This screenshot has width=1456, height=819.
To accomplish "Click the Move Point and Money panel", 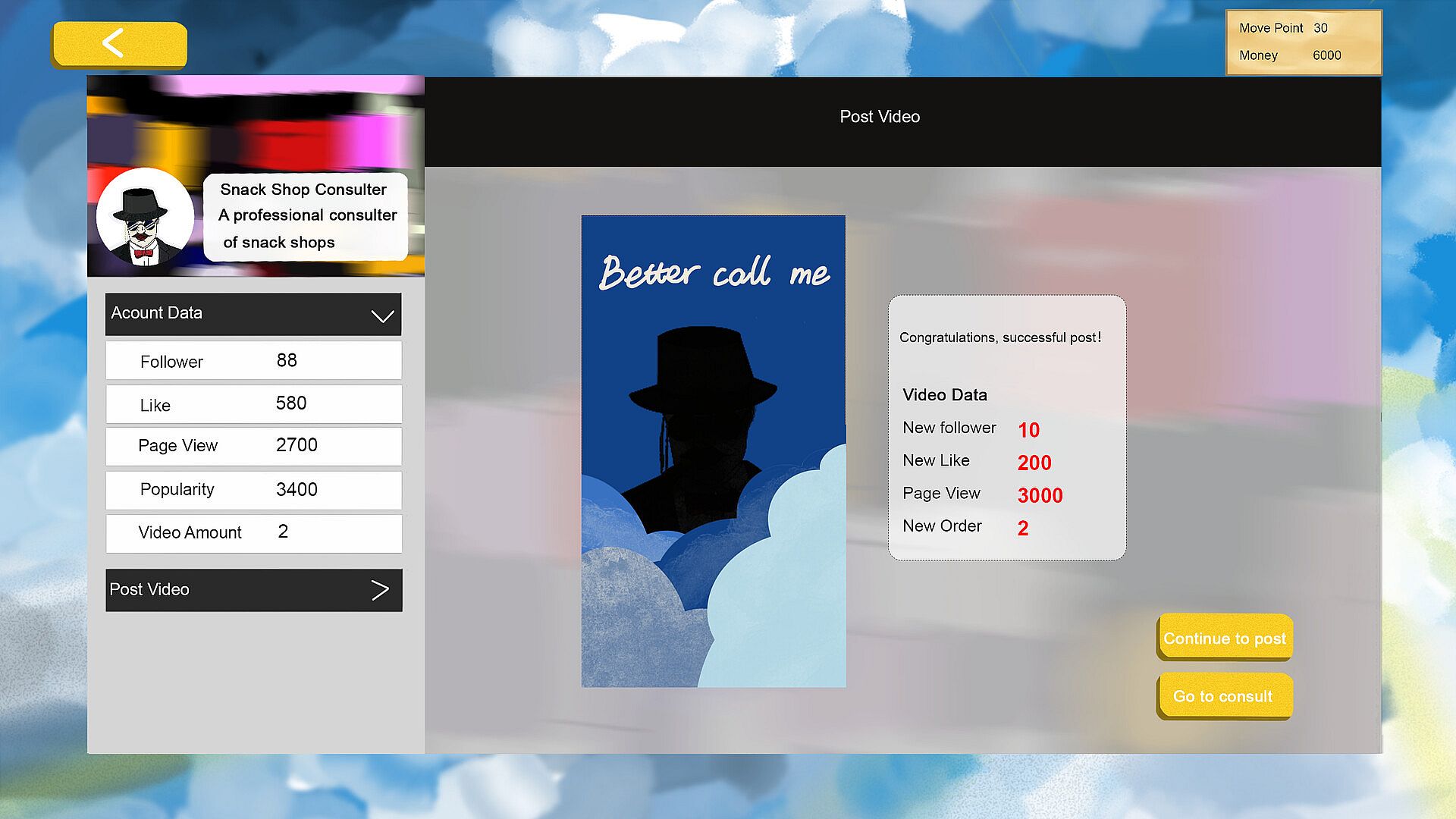I will [x=1303, y=42].
